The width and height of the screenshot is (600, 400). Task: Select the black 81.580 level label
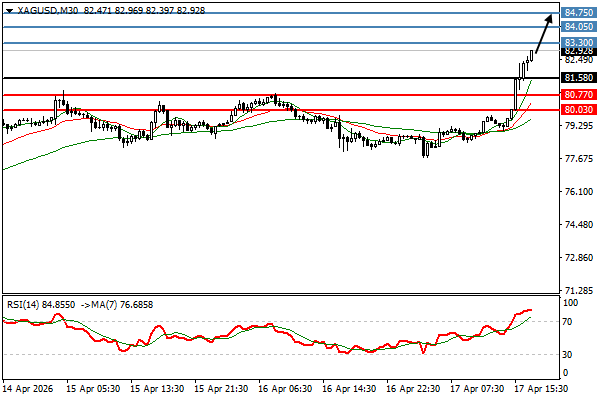579,77
